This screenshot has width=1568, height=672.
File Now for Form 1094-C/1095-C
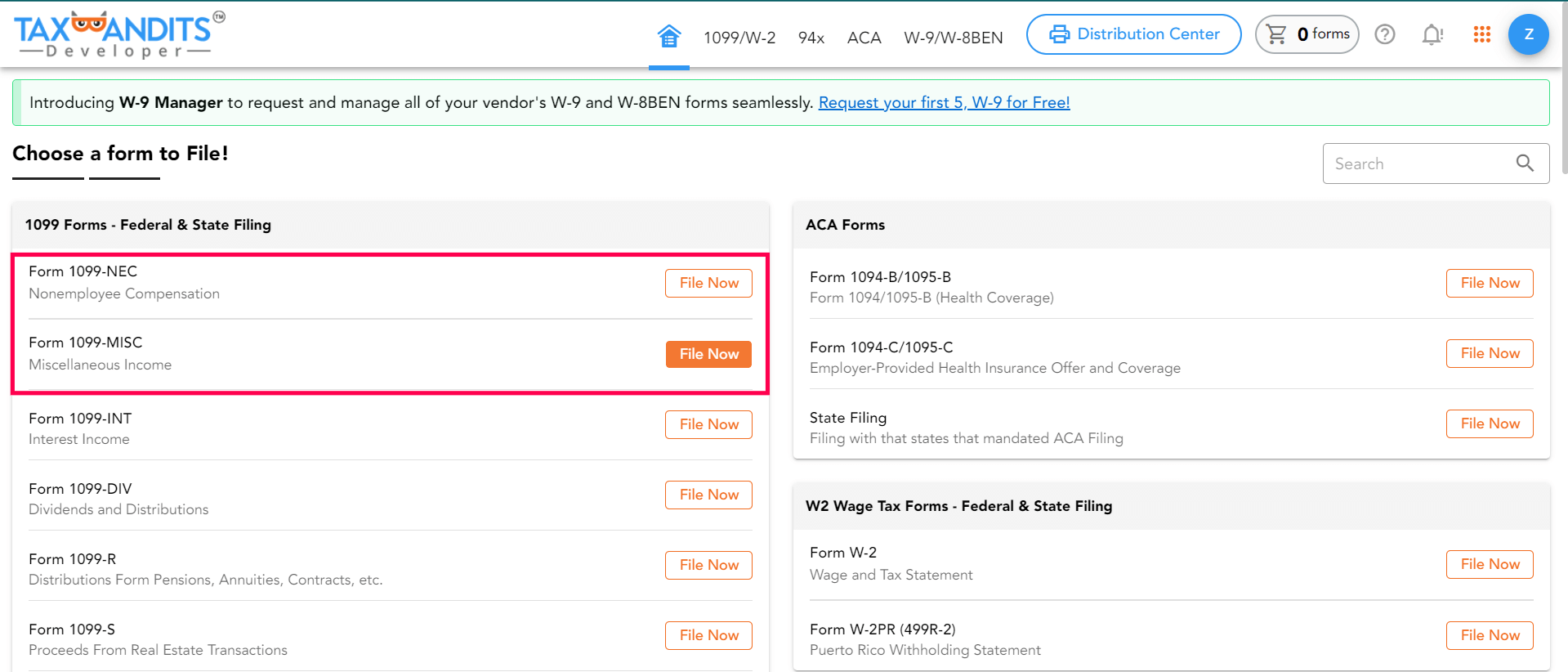click(x=1490, y=353)
